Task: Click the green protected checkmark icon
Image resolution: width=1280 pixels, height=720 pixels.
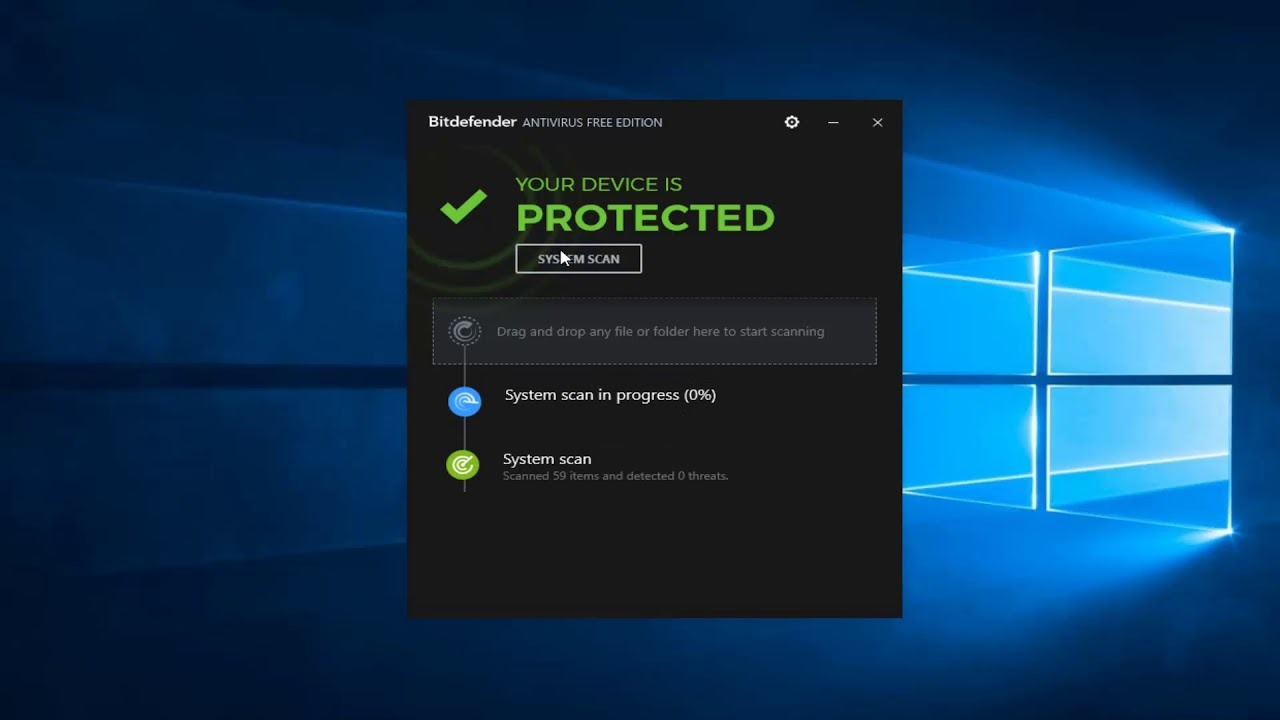Action: point(463,206)
